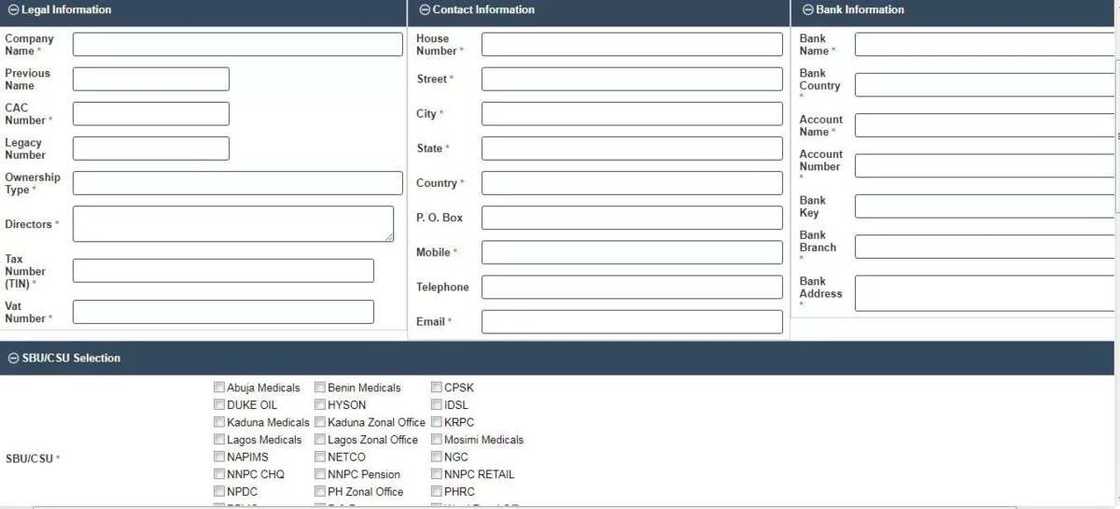Image resolution: width=1120 pixels, height=509 pixels.
Task: Tick the Abuja Medicals checkbox
Action: pos(219,388)
